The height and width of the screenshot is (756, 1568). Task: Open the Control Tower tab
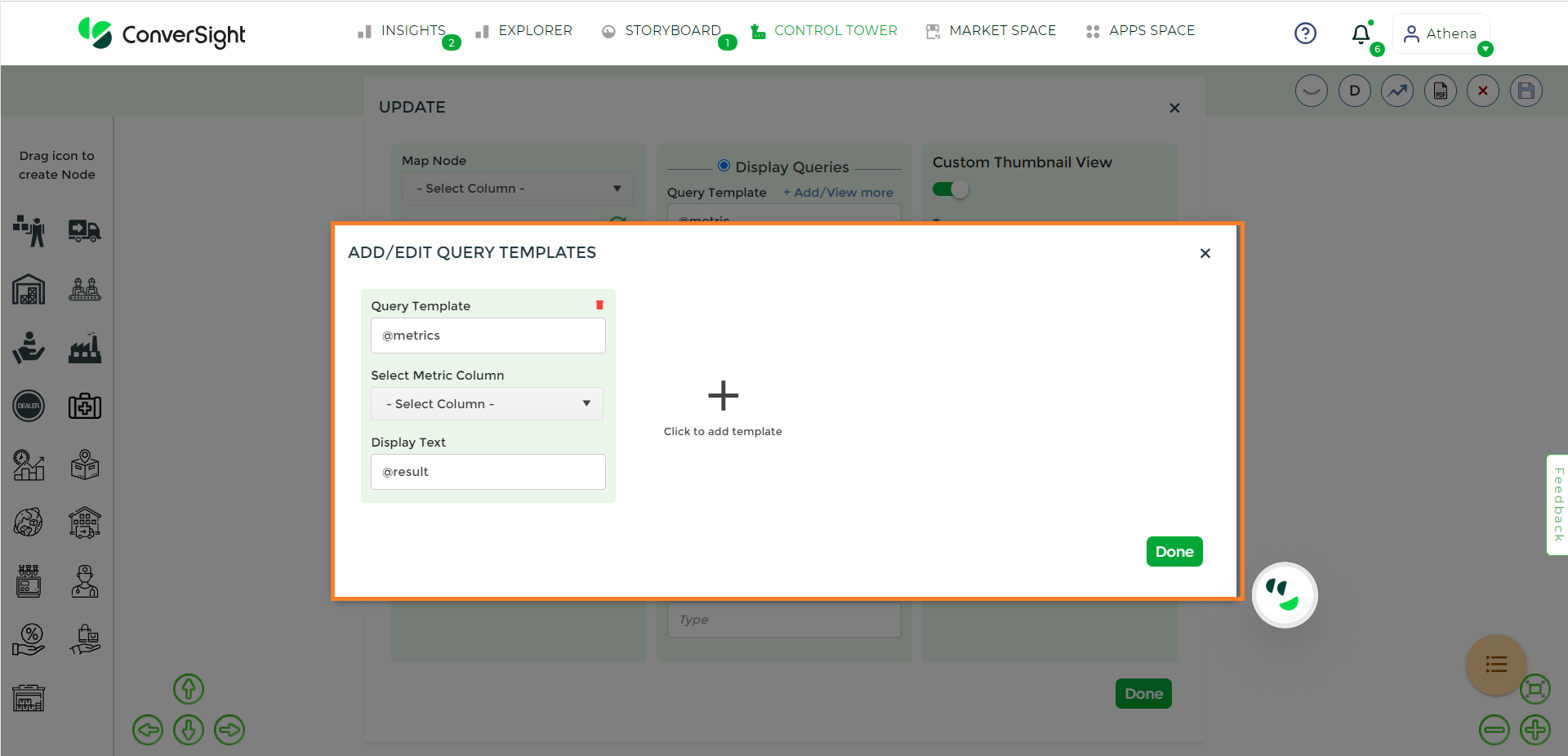coord(824,31)
